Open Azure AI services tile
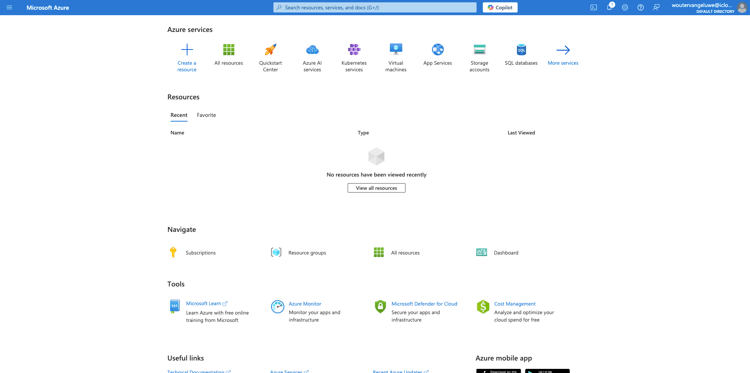 (x=312, y=57)
